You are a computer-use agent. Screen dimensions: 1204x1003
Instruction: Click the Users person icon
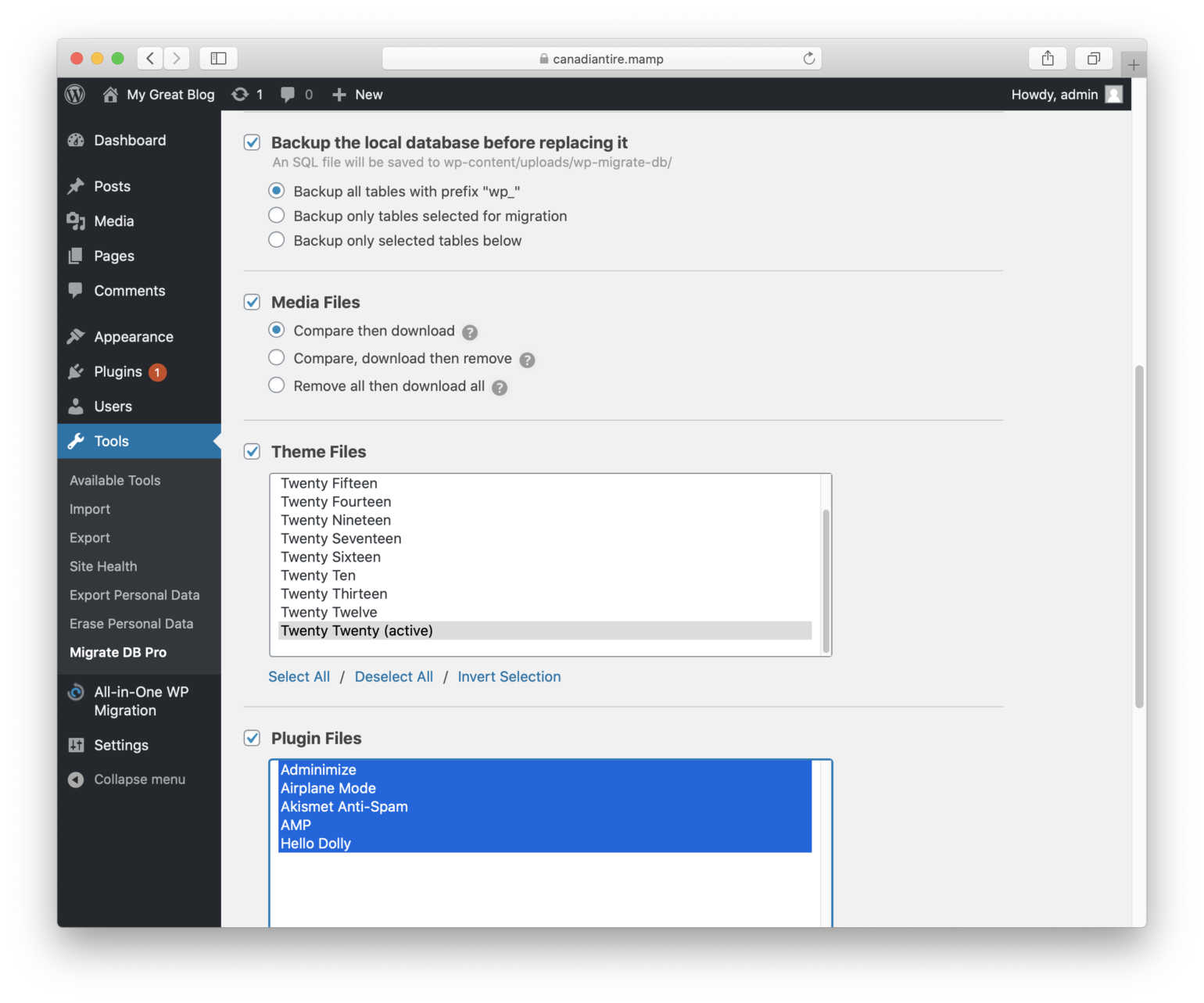coord(76,407)
